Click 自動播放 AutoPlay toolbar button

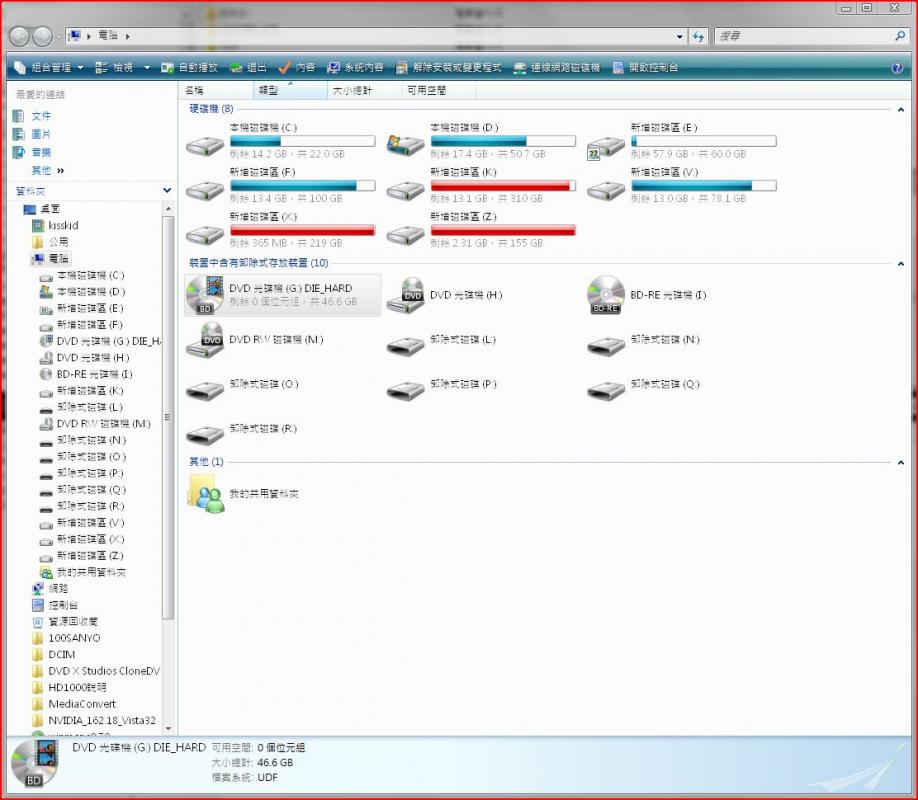[190, 68]
